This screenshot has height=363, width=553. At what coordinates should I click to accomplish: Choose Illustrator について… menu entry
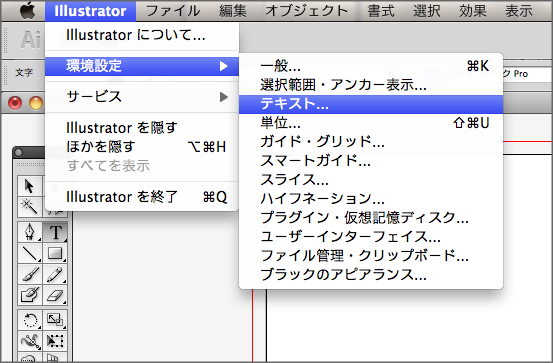click(142, 35)
